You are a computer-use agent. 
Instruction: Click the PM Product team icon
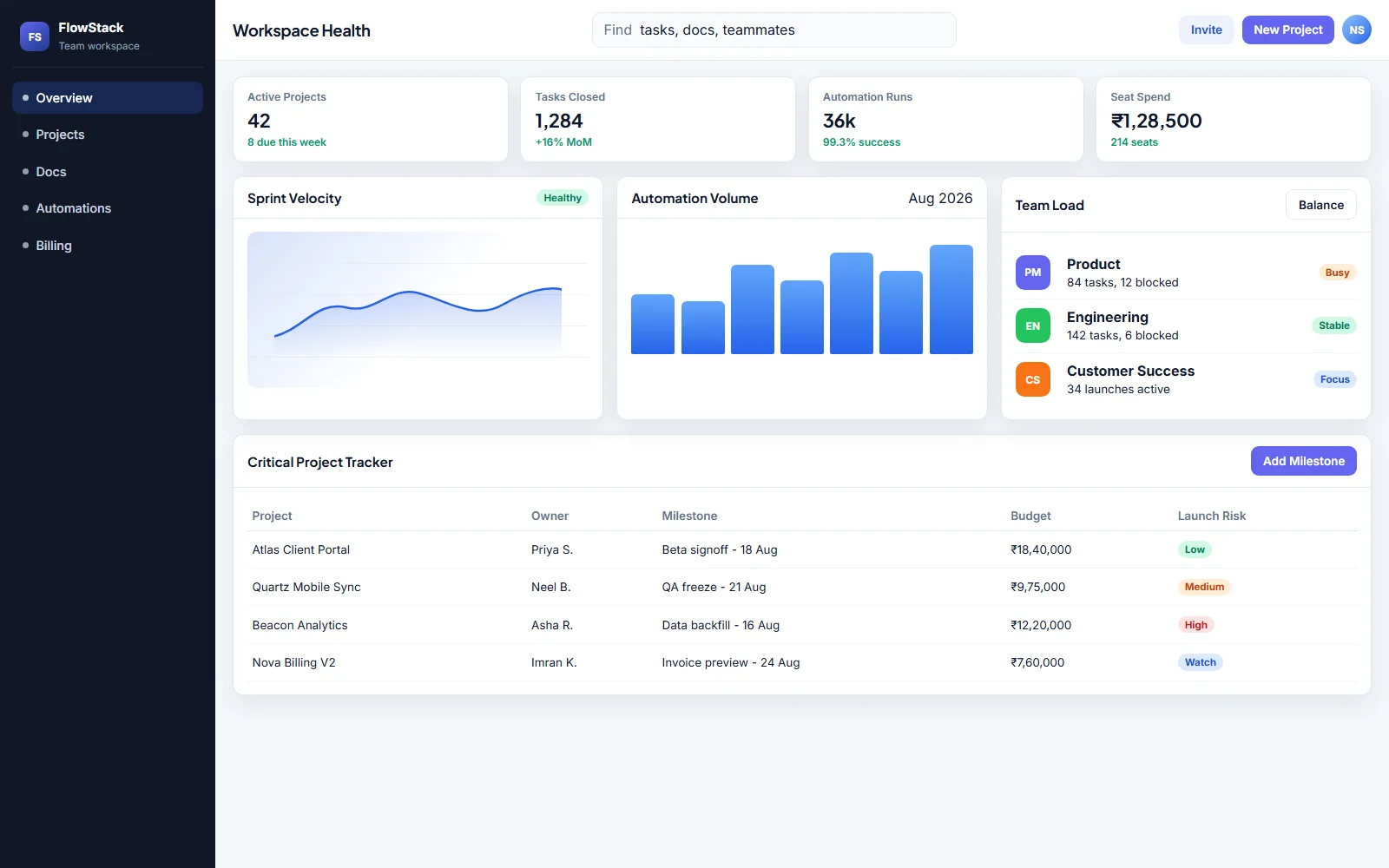[1032, 273]
